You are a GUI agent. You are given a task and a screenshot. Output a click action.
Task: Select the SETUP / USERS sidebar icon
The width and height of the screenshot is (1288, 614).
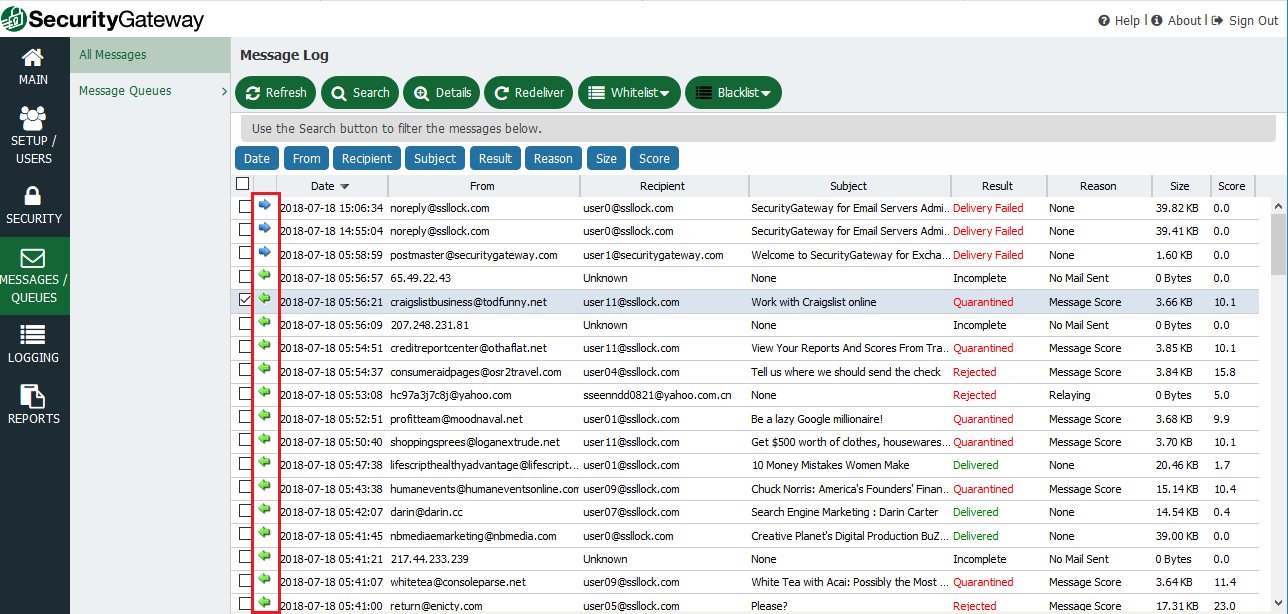pos(34,130)
